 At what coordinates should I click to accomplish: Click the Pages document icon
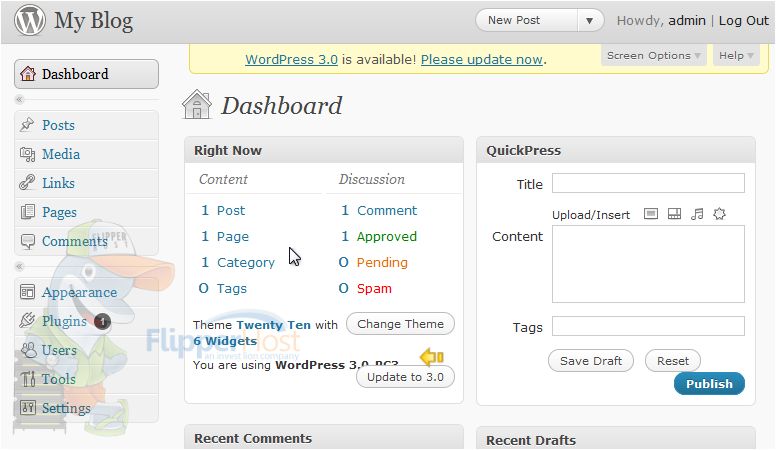28,212
